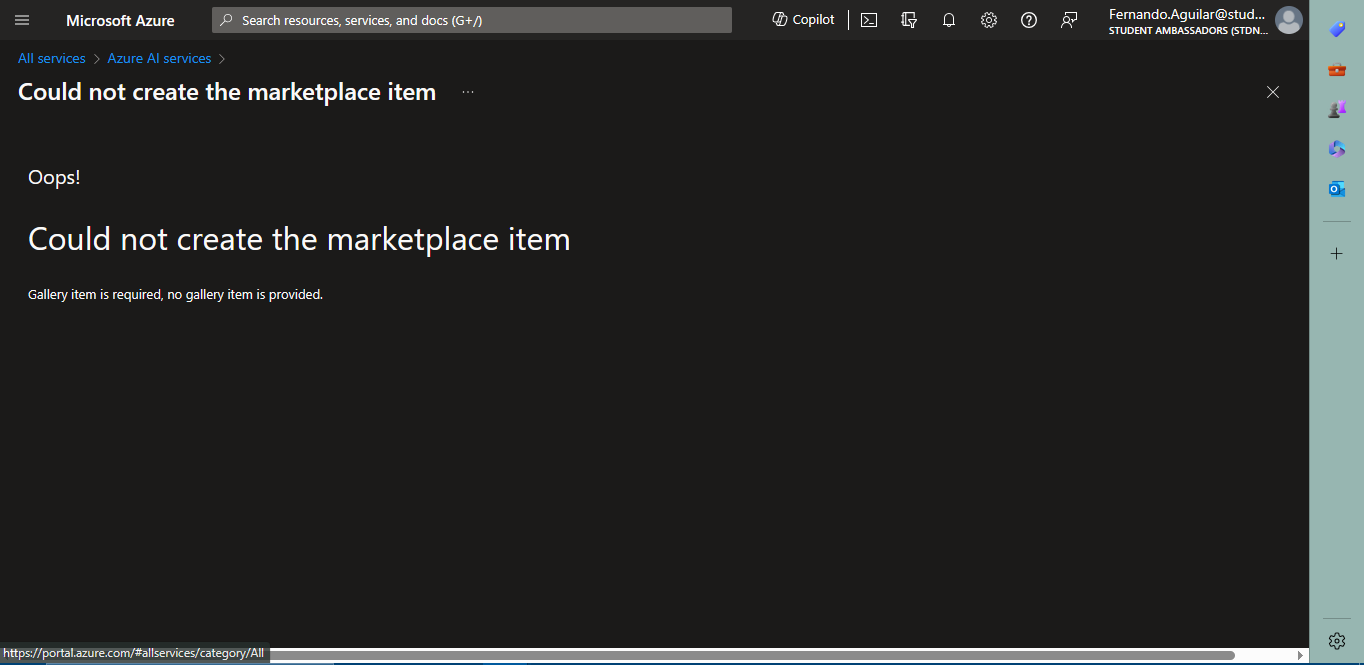Open Azure Cloud Shell terminal
Image resolution: width=1364 pixels, height=665 pixels.
868,19
